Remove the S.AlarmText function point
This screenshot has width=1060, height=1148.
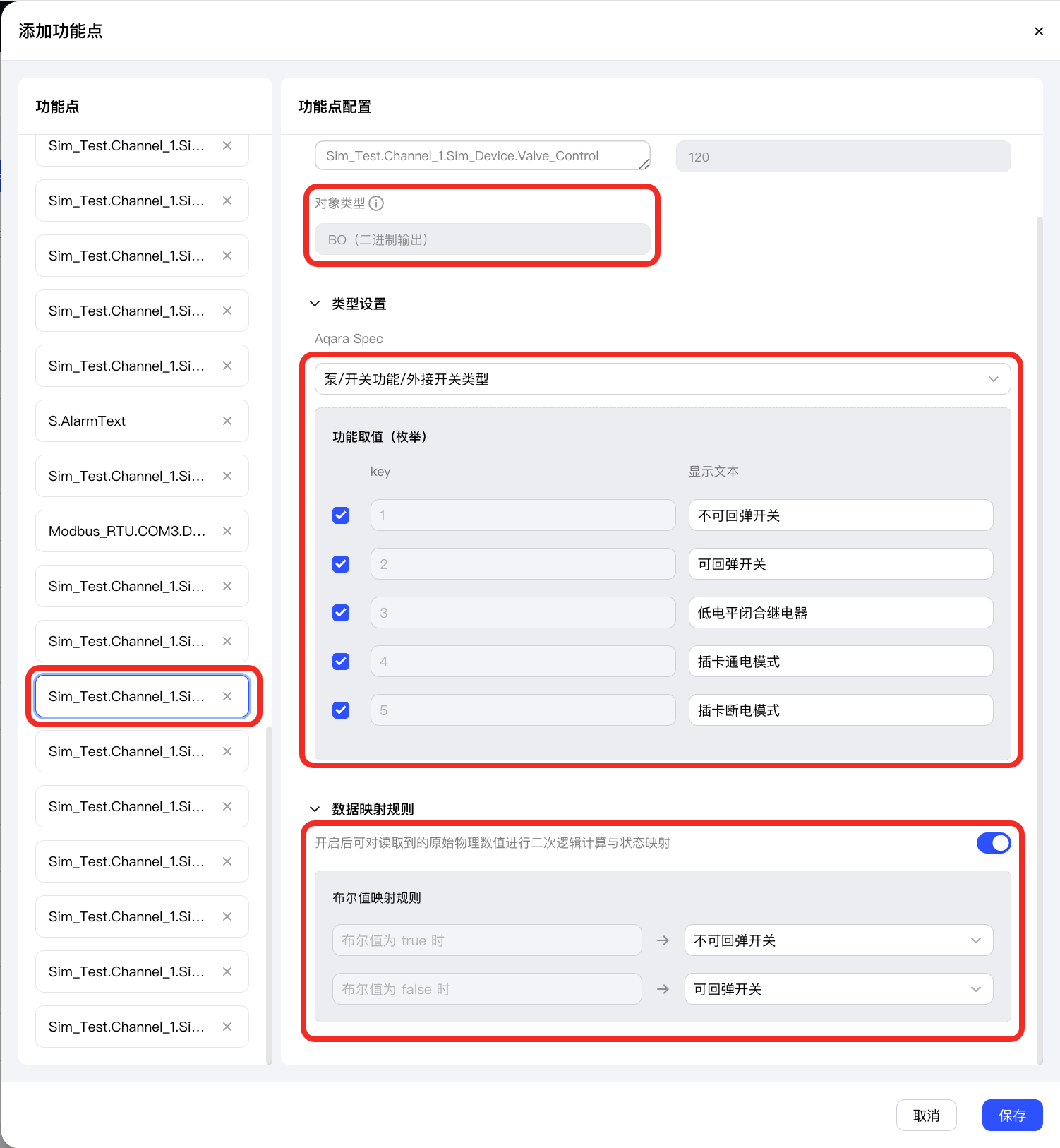point(227,421)
